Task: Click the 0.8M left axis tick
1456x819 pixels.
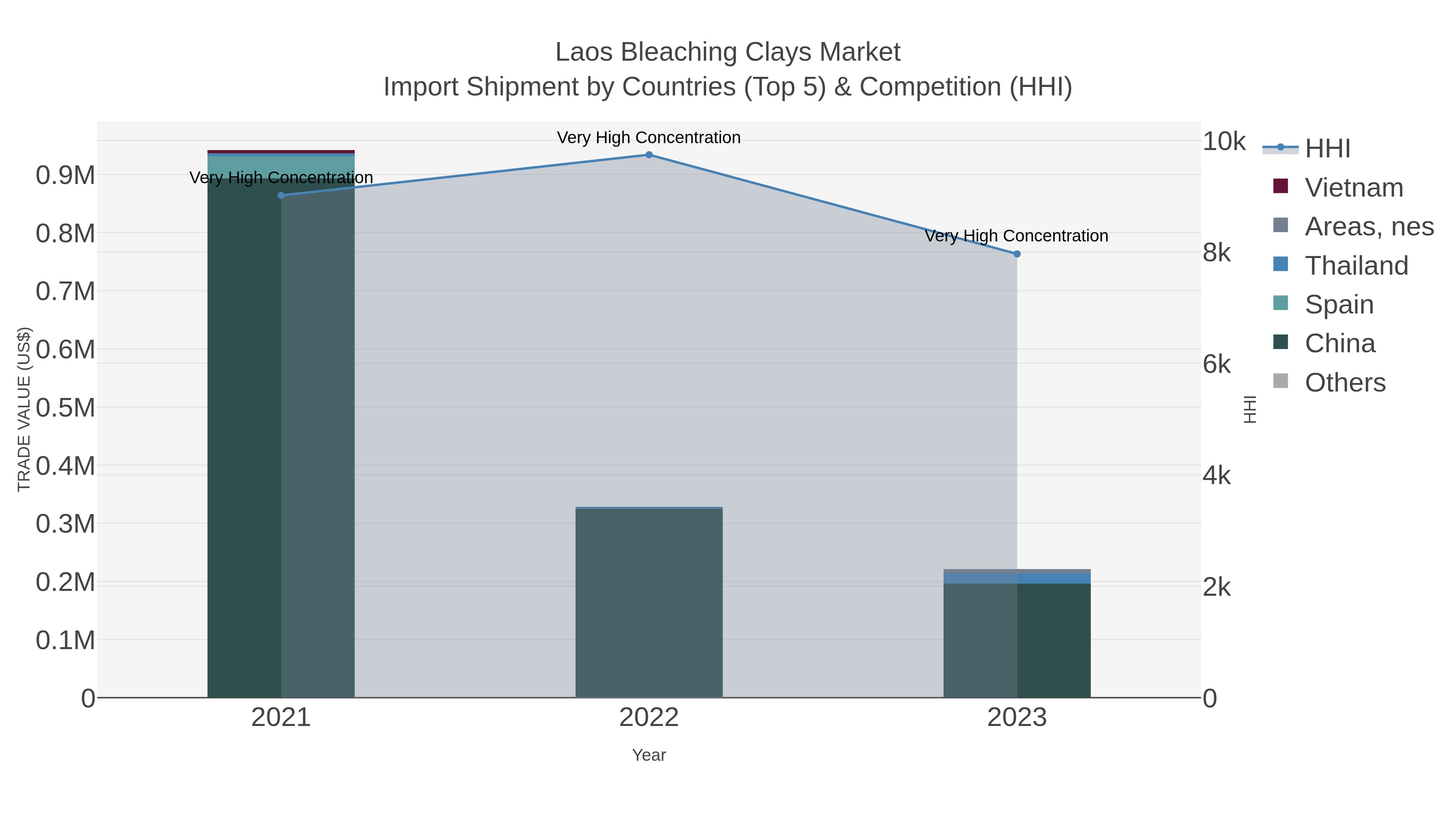Action: pyautogui.click(x=66, y=233)
